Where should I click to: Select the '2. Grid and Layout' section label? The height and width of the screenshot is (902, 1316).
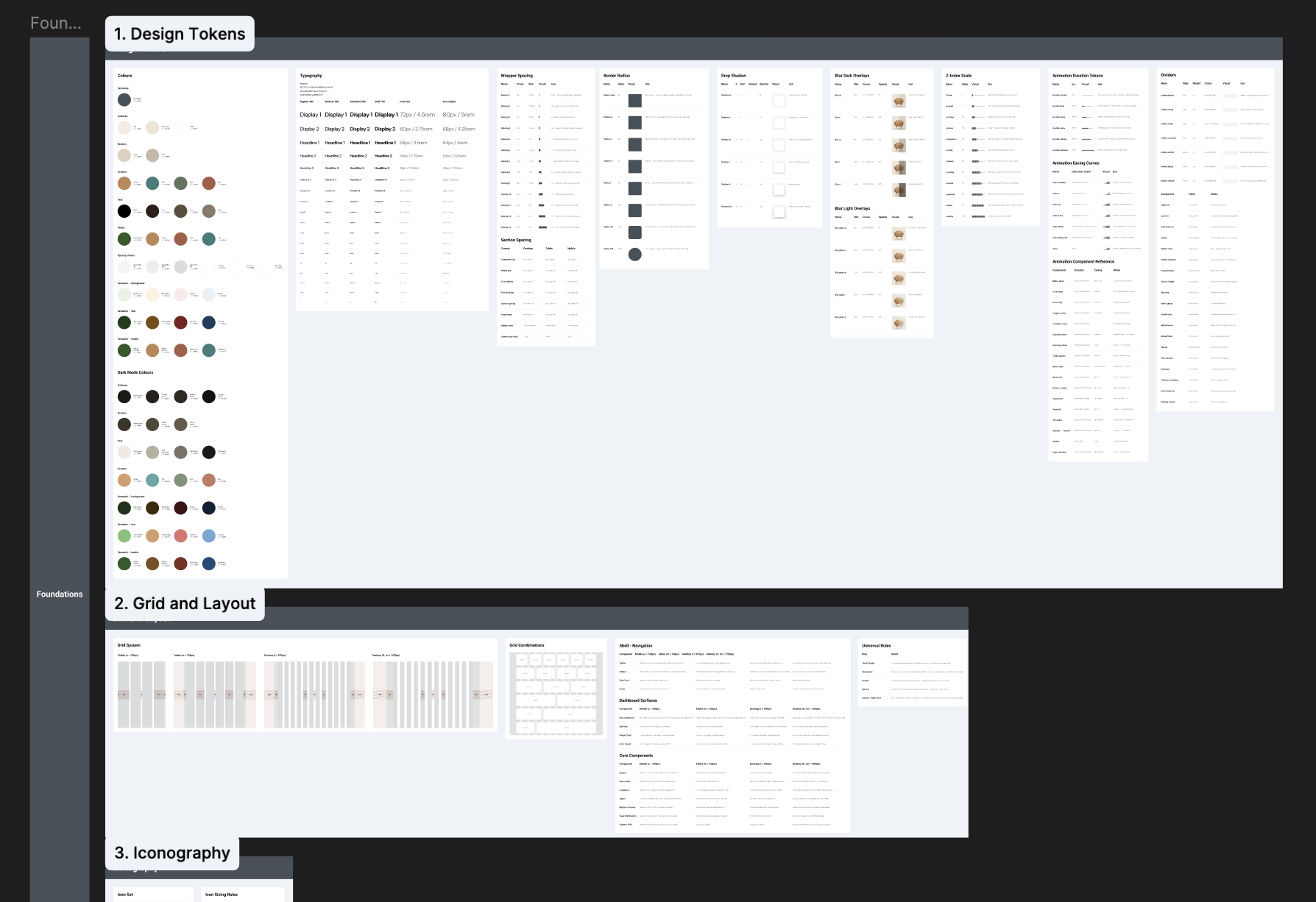[185, 603]
